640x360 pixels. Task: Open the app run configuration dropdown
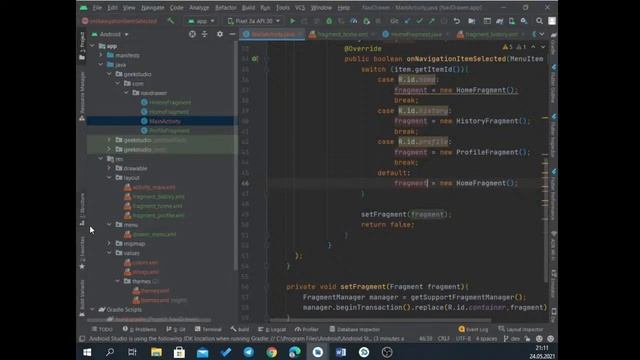(x=201, y=21)
